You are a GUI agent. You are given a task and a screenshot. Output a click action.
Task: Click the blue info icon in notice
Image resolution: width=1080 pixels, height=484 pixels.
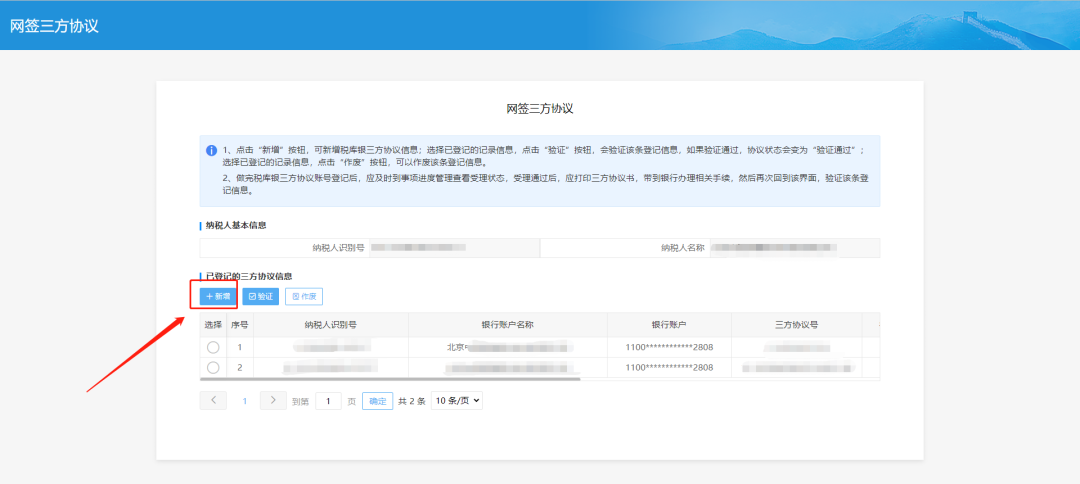[x=212, y=150]
